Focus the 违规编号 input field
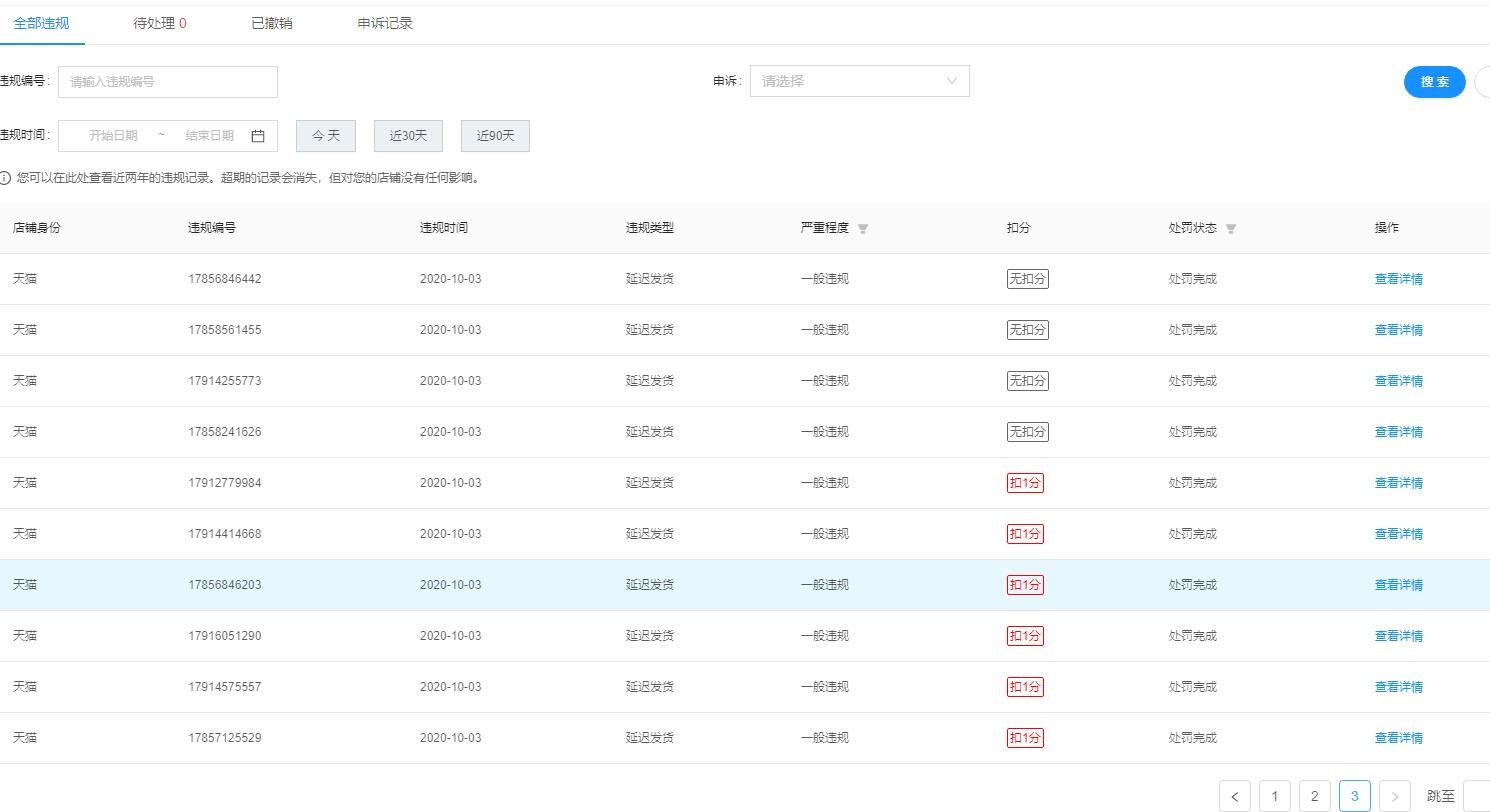Viewport: 1490px width, 812px height. click(x=168, y=82)
